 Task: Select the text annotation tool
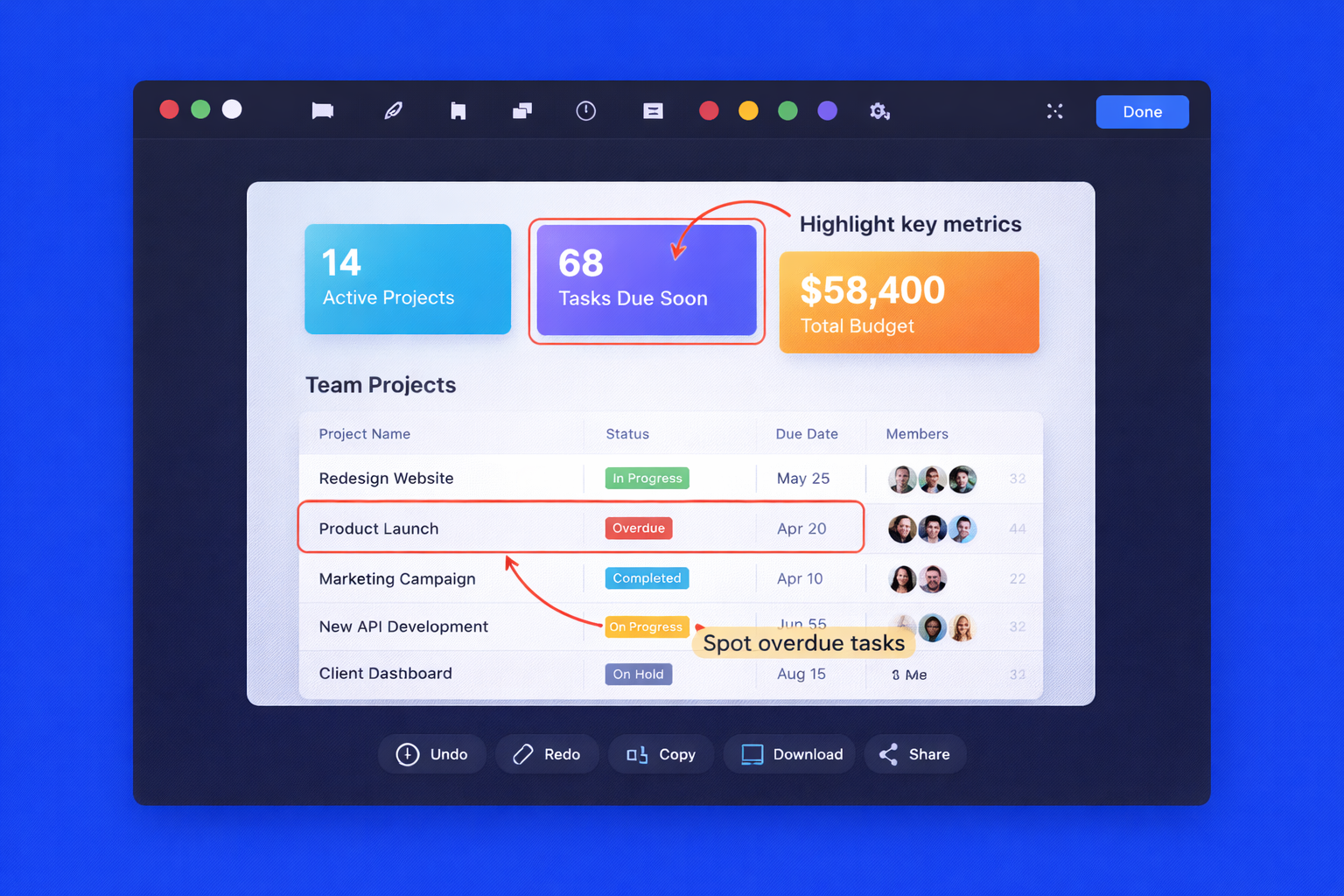pos(653,111)
